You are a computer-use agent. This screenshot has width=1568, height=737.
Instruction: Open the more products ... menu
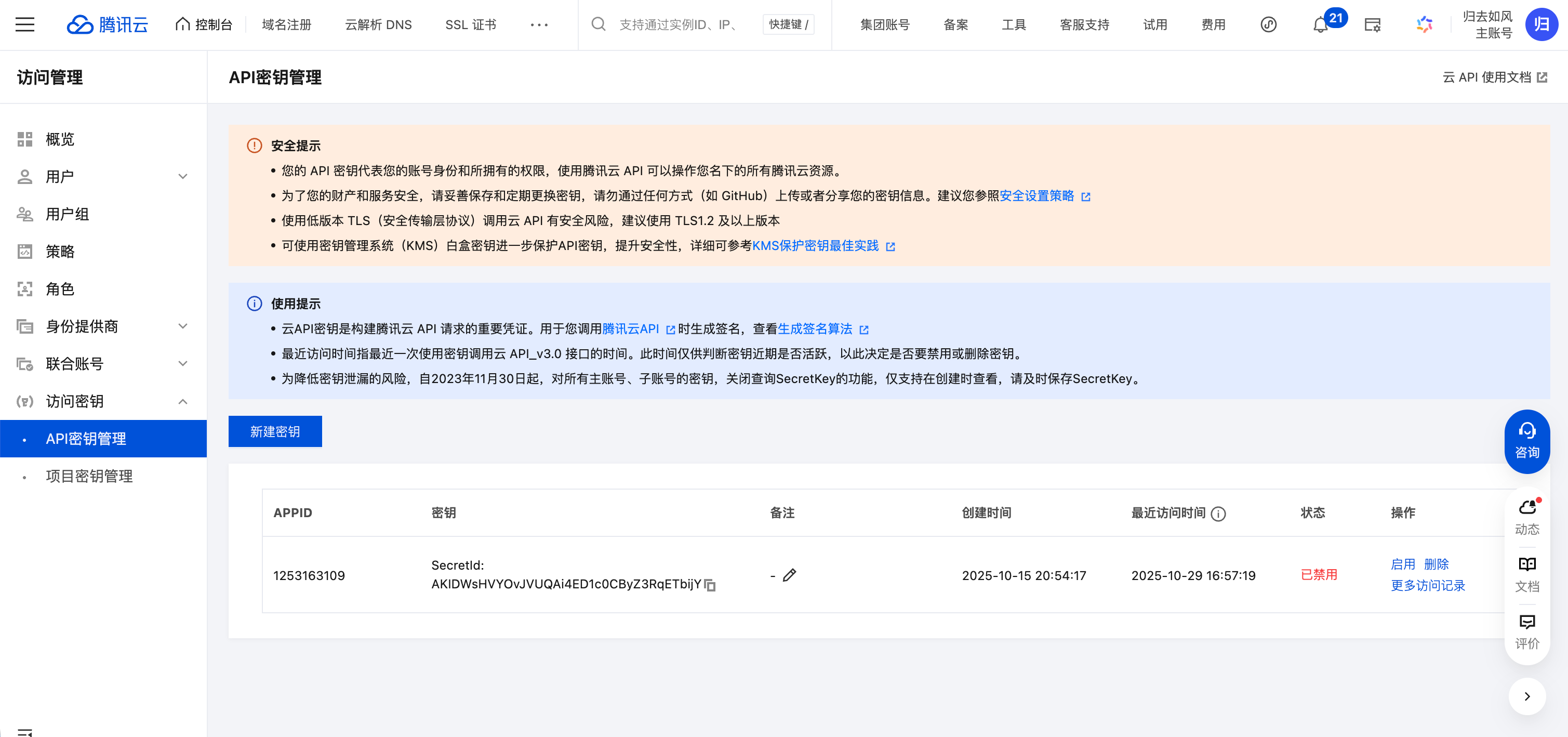pyautogui.click(x=538, y=24)
